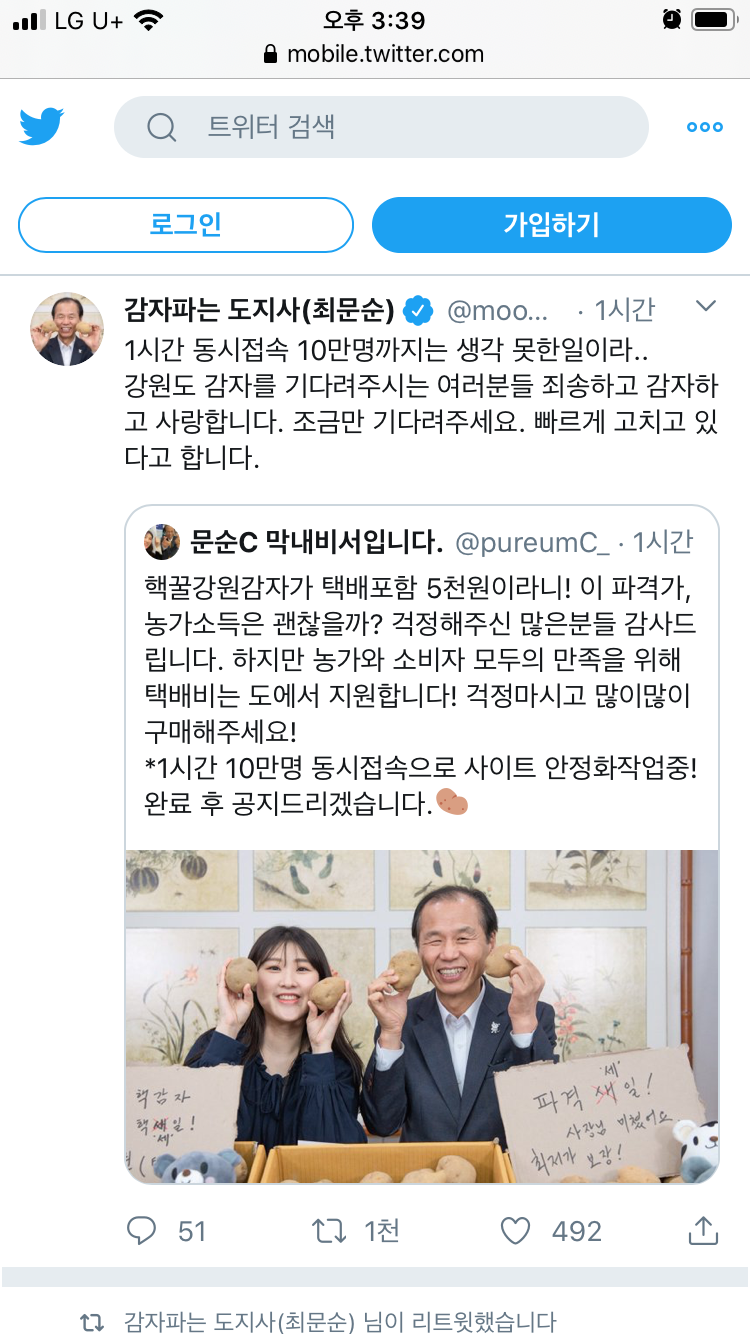Screen dimensions: 750x1334
Task: Click the 가입하기 button
Action: pos(552,225)
